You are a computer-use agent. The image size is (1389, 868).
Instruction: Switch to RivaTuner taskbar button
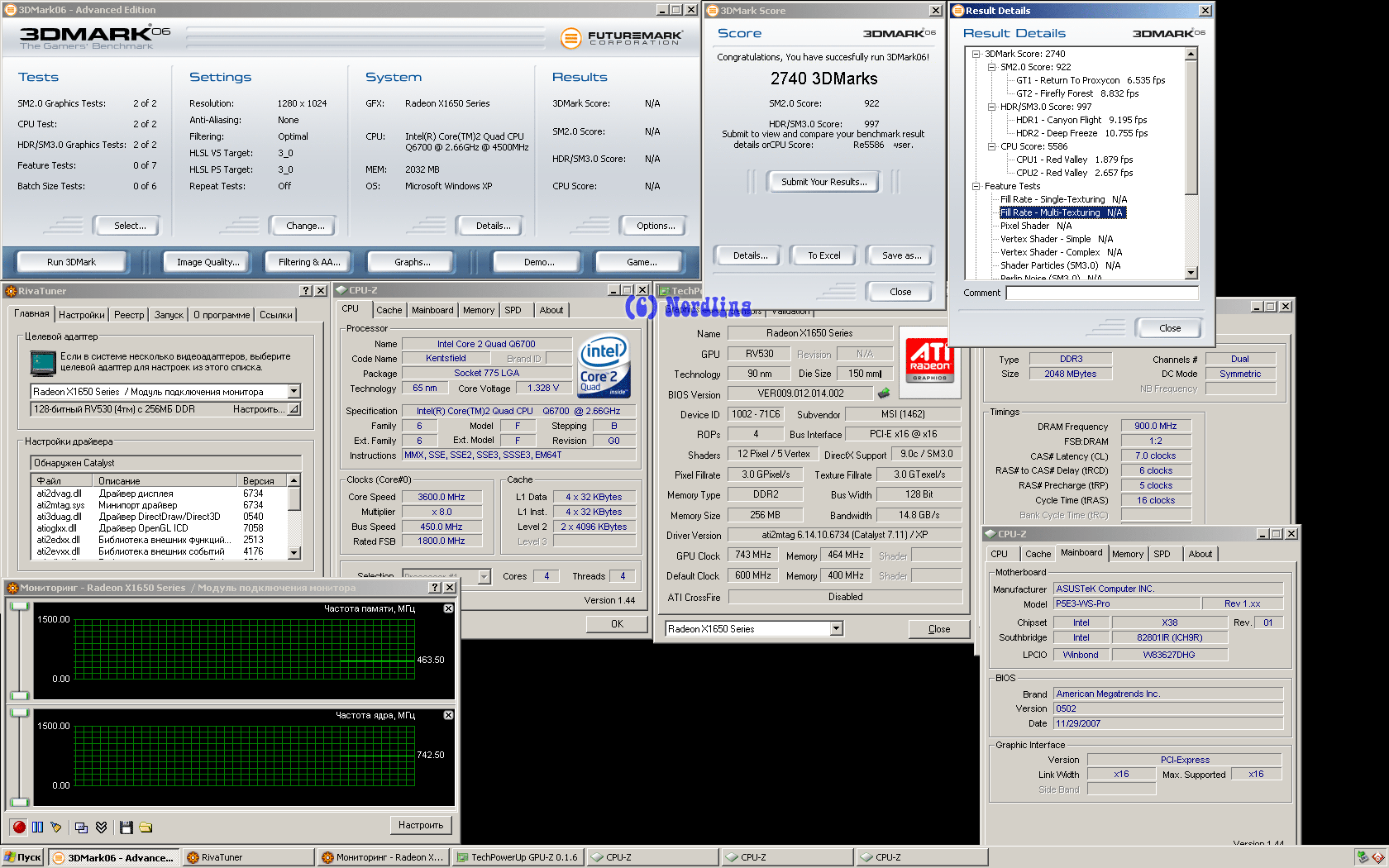pyautogui.click(x=249, y=857)
